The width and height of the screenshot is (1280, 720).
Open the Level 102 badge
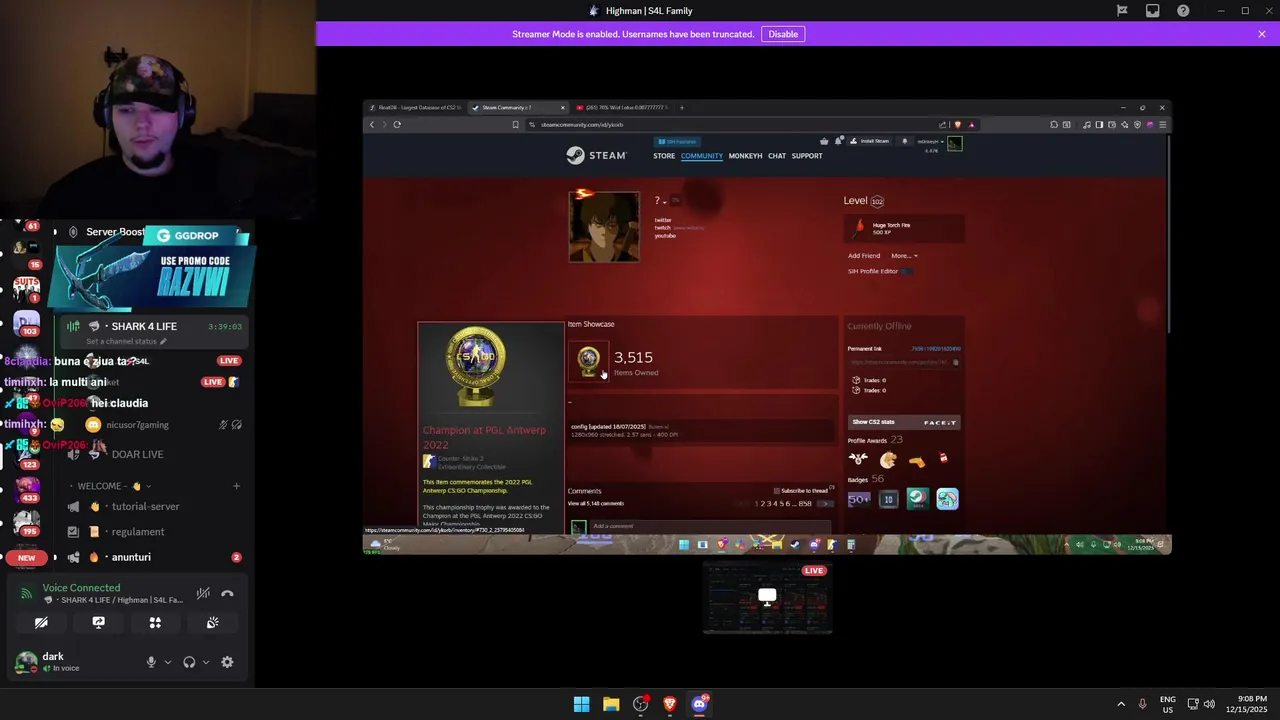click(x=877, y=201)
